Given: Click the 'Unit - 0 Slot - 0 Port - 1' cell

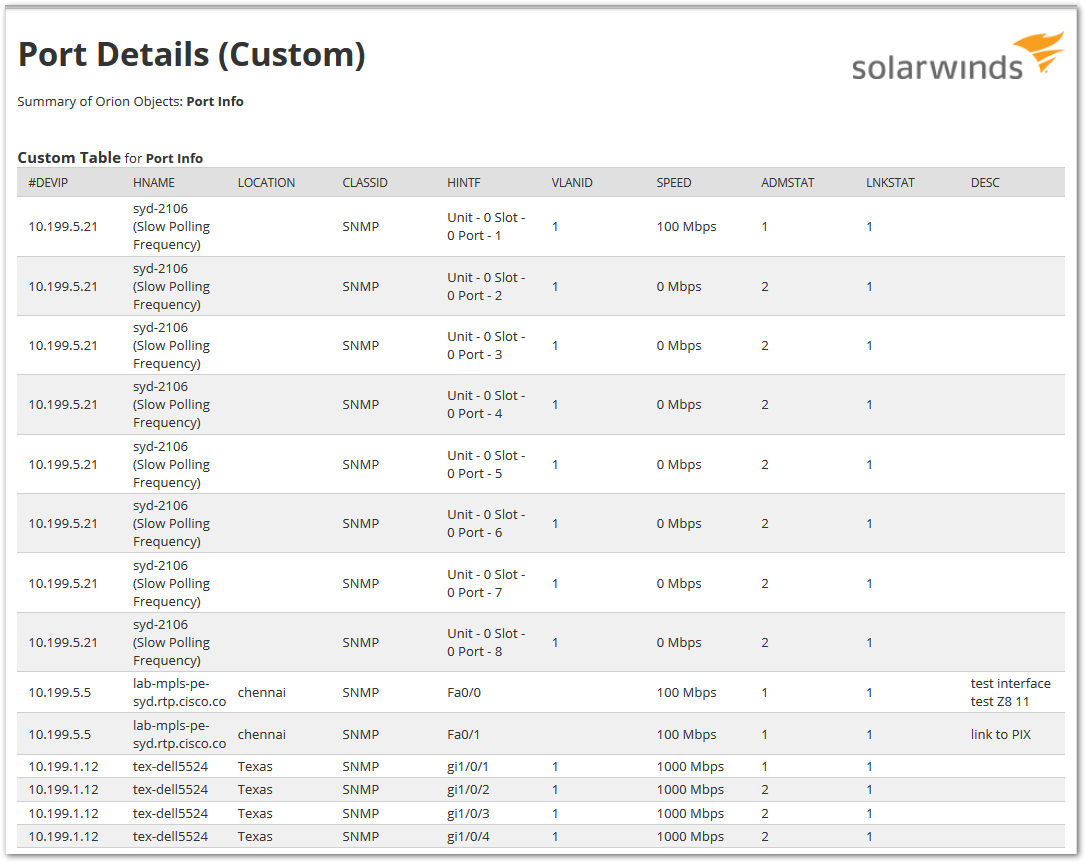Looking at the screenshot, I should click(486, 227).
